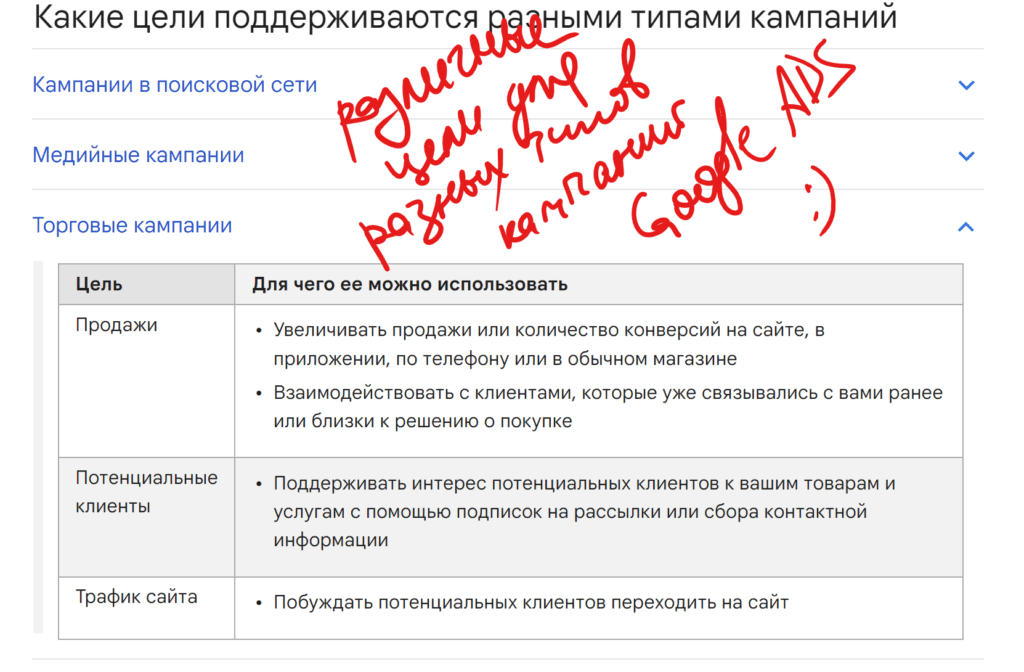Open the Медийные кампании section link

138,155
